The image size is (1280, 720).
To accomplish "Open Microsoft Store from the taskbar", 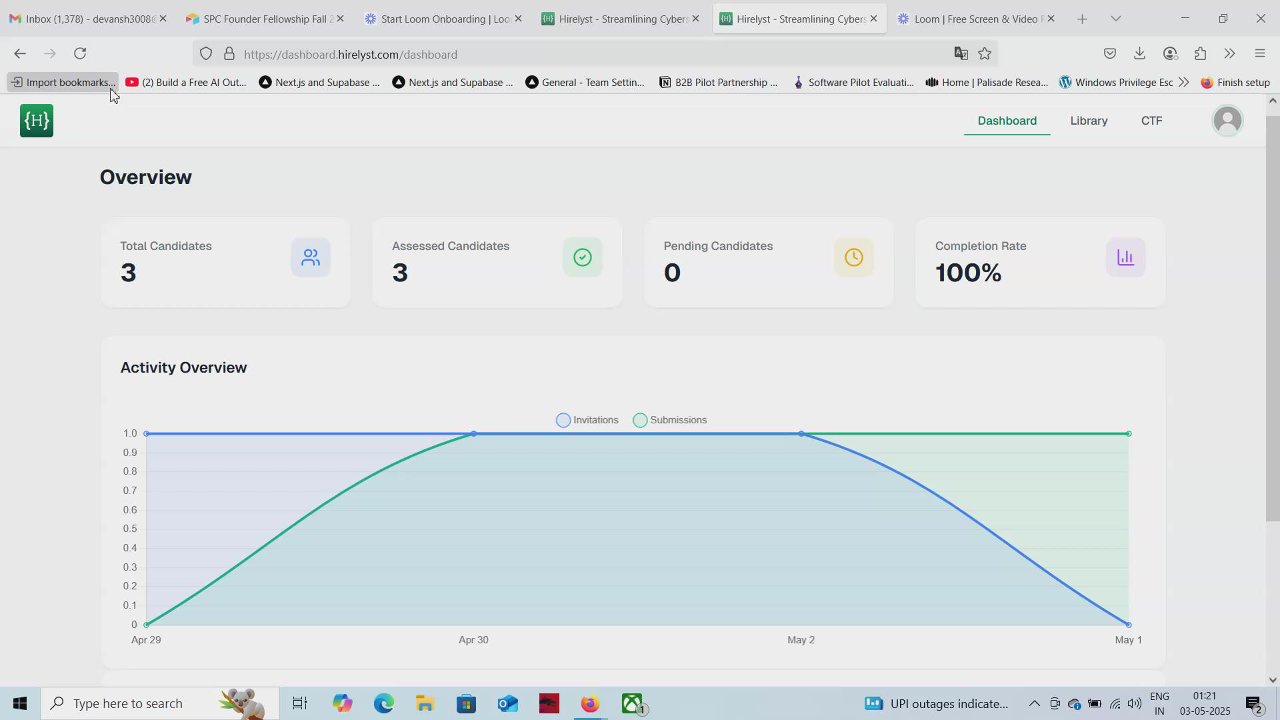I will (x=466, y=704).
